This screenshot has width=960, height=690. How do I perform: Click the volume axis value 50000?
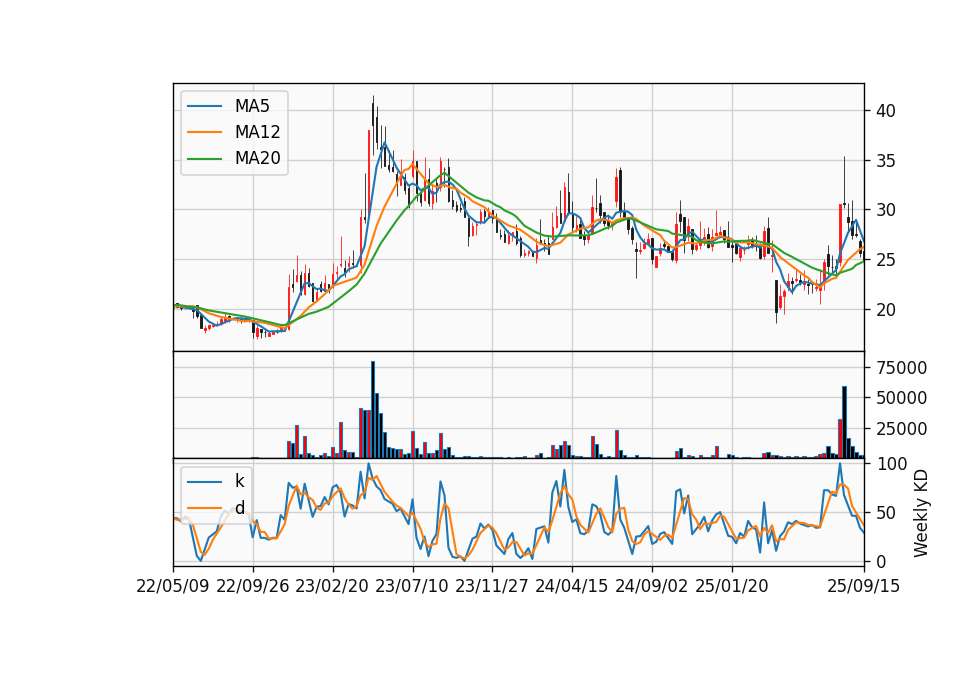tap(901, 398)
